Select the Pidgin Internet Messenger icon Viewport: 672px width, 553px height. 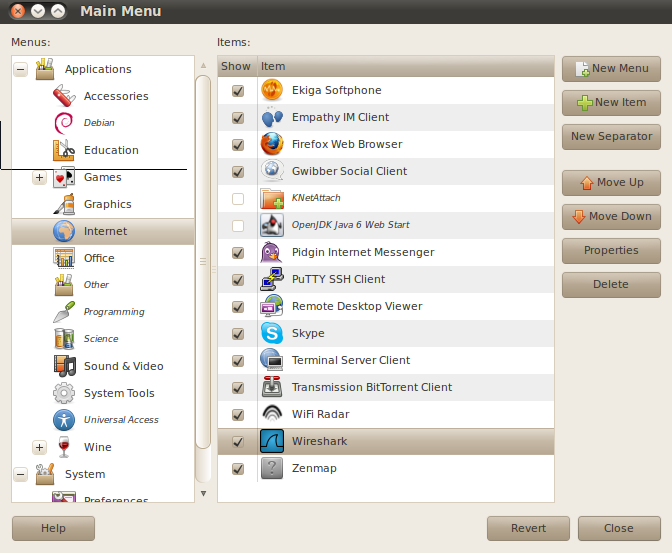tap(272, 252)
